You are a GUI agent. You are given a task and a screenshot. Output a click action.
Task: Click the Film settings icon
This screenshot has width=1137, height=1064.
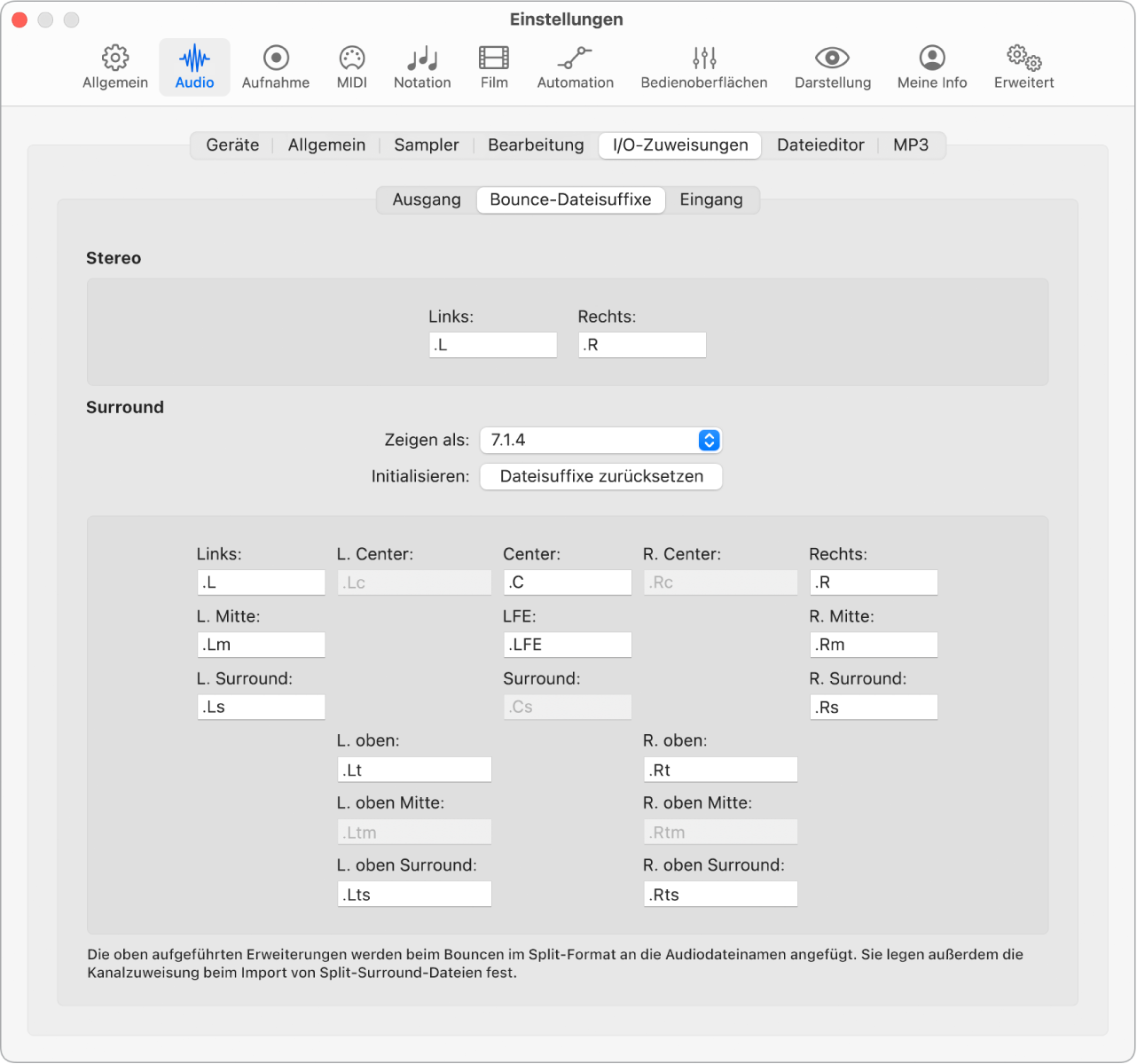point(493,66)
